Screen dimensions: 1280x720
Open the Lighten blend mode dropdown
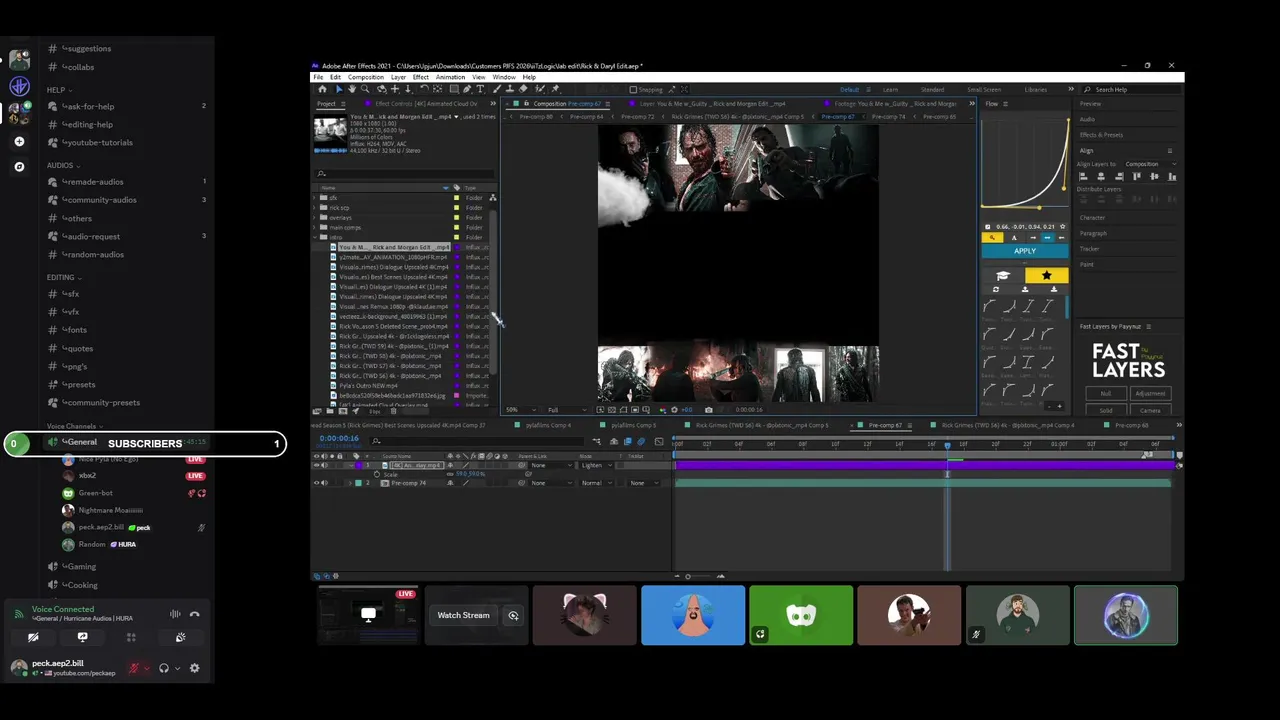pos(597,465)
